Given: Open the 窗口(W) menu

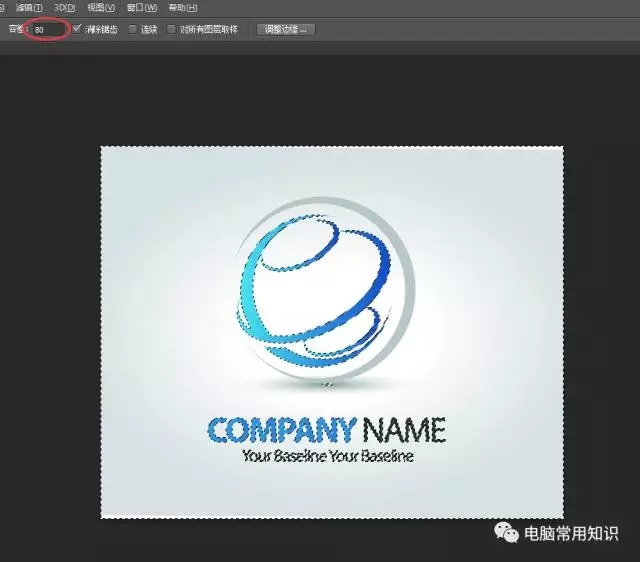Looking at the screenshot, I should (x=142, y=7).
